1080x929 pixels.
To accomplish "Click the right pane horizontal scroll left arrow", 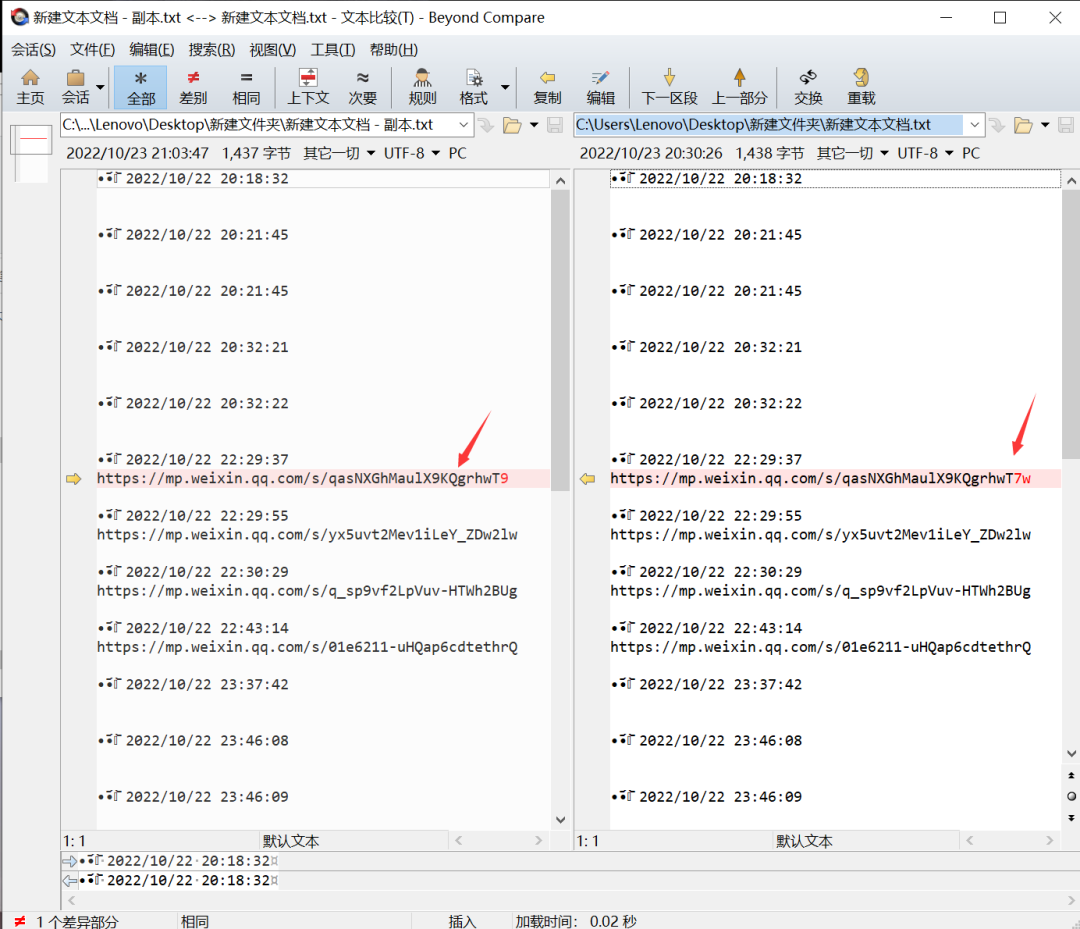I will [970, 840].
